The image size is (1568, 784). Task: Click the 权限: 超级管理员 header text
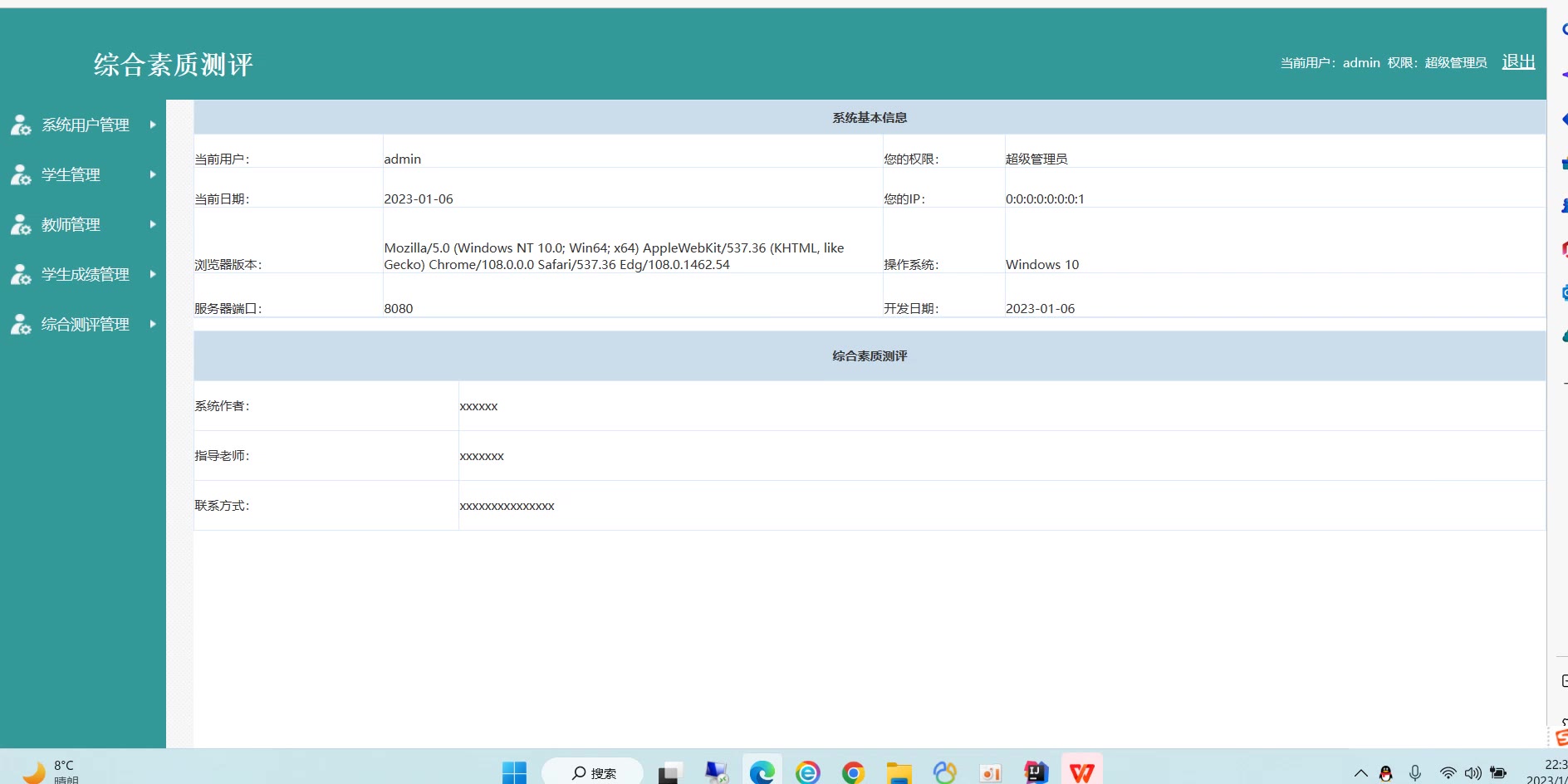pos(1437,63)
